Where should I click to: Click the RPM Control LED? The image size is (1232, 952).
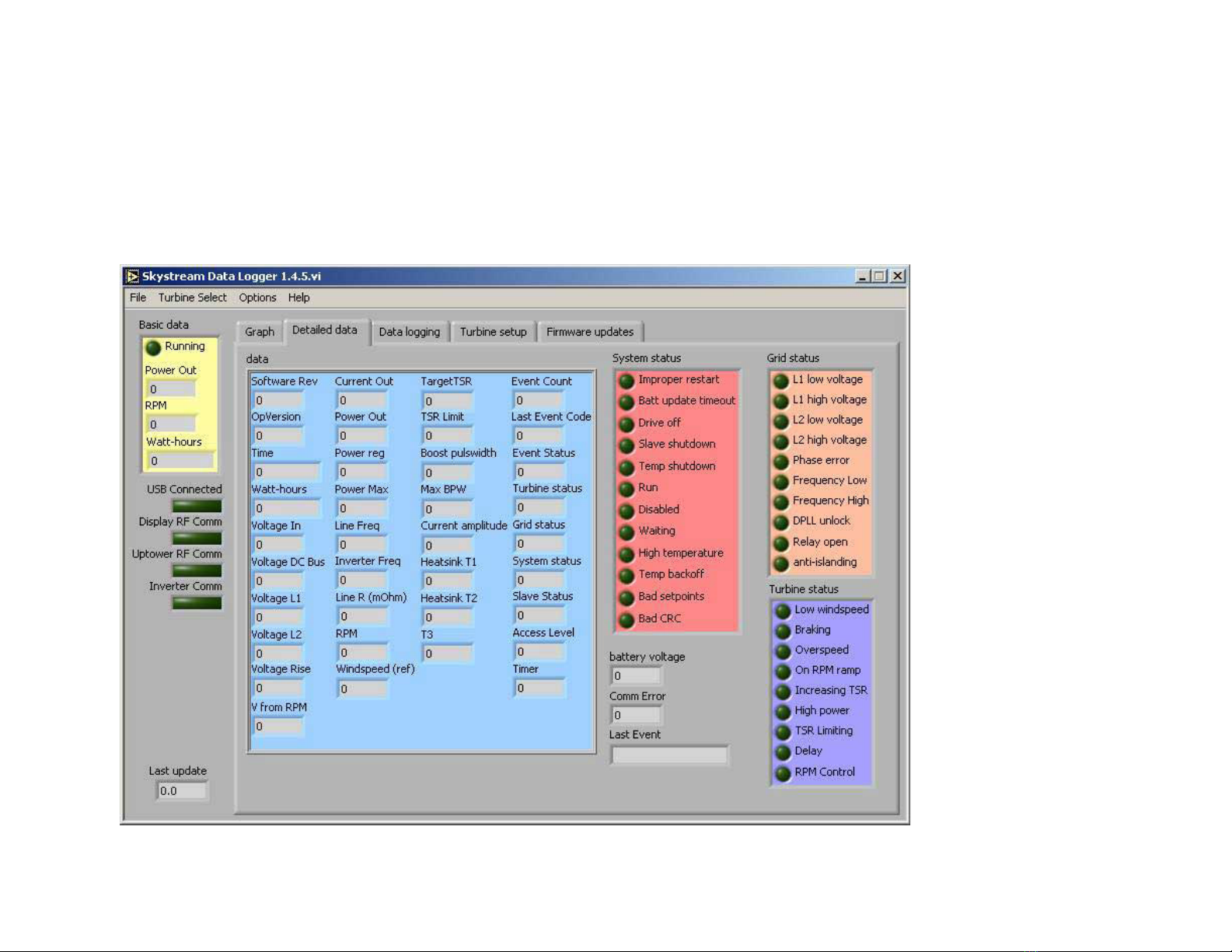pos(783,773)
